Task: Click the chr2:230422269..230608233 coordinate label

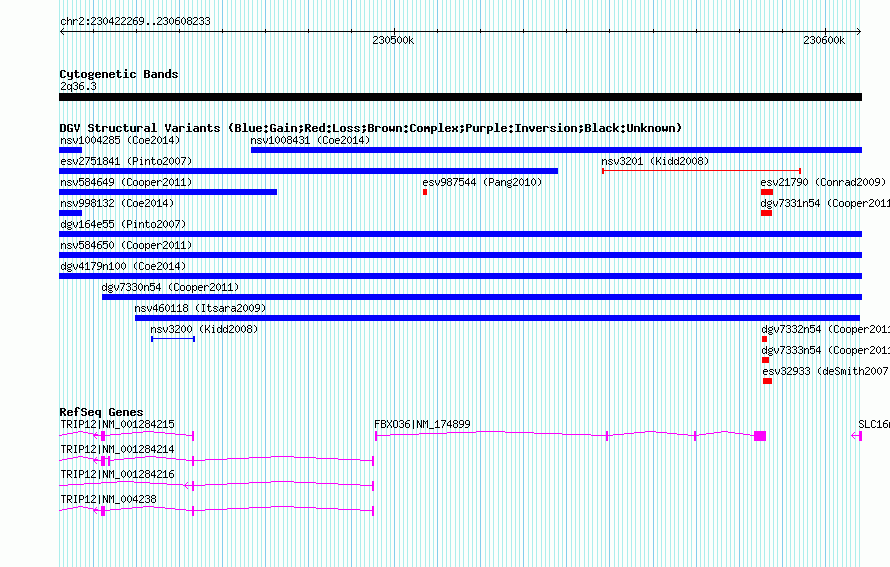Action: tap(135, 21)
